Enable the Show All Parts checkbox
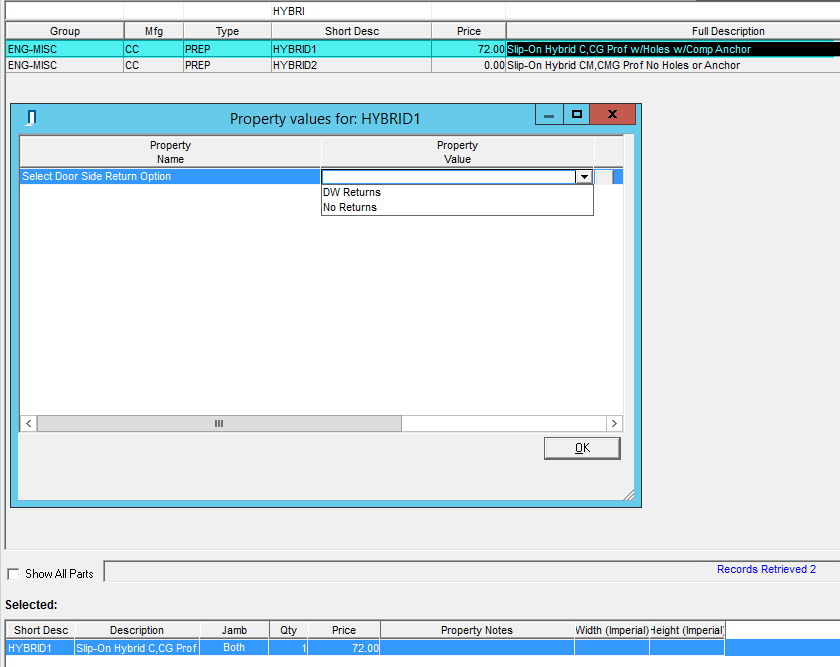The height and width of the screenshot is (667, 840). coord(13,574)
